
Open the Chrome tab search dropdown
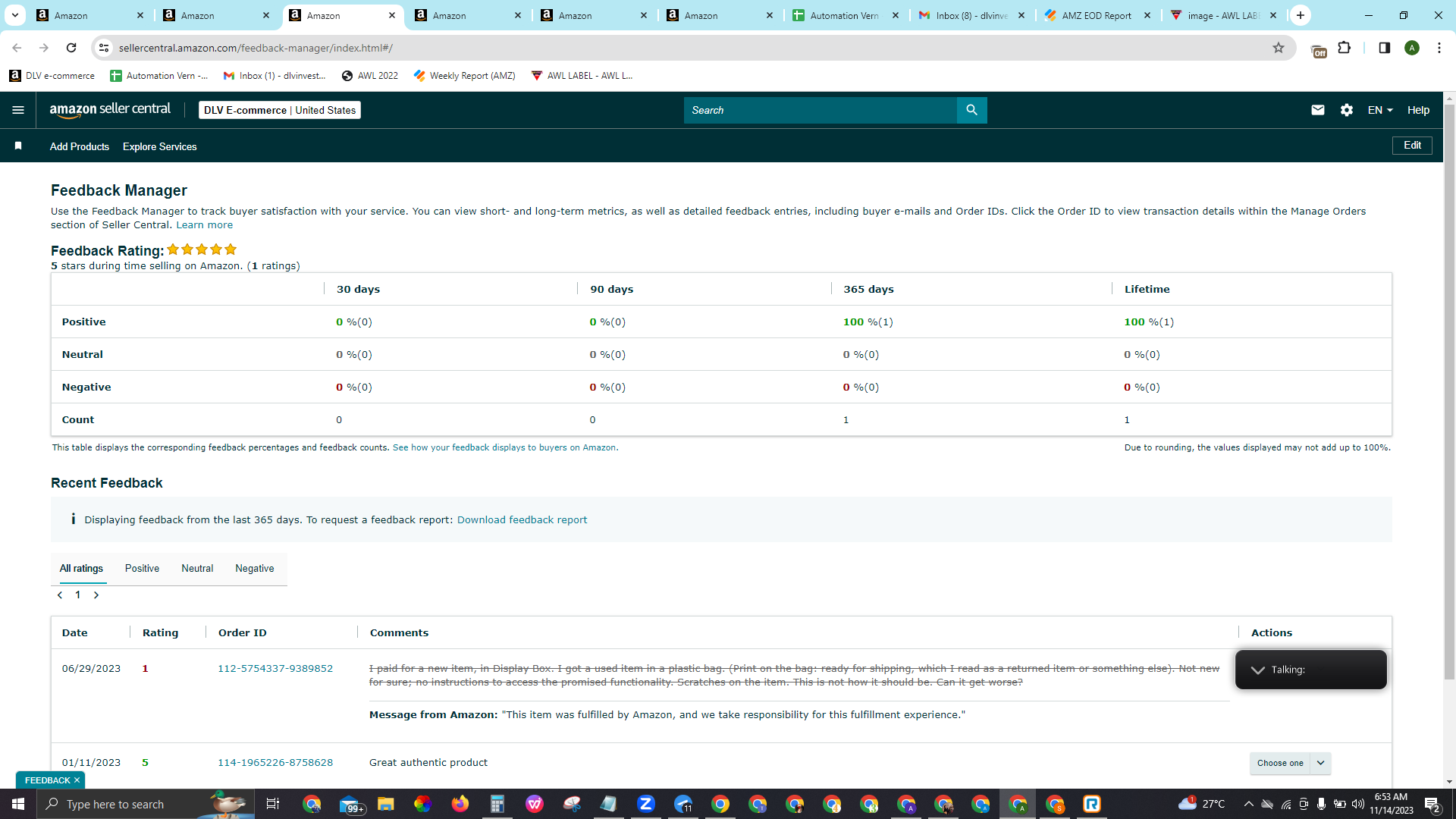pyautogui.click(x=14, y=15)
